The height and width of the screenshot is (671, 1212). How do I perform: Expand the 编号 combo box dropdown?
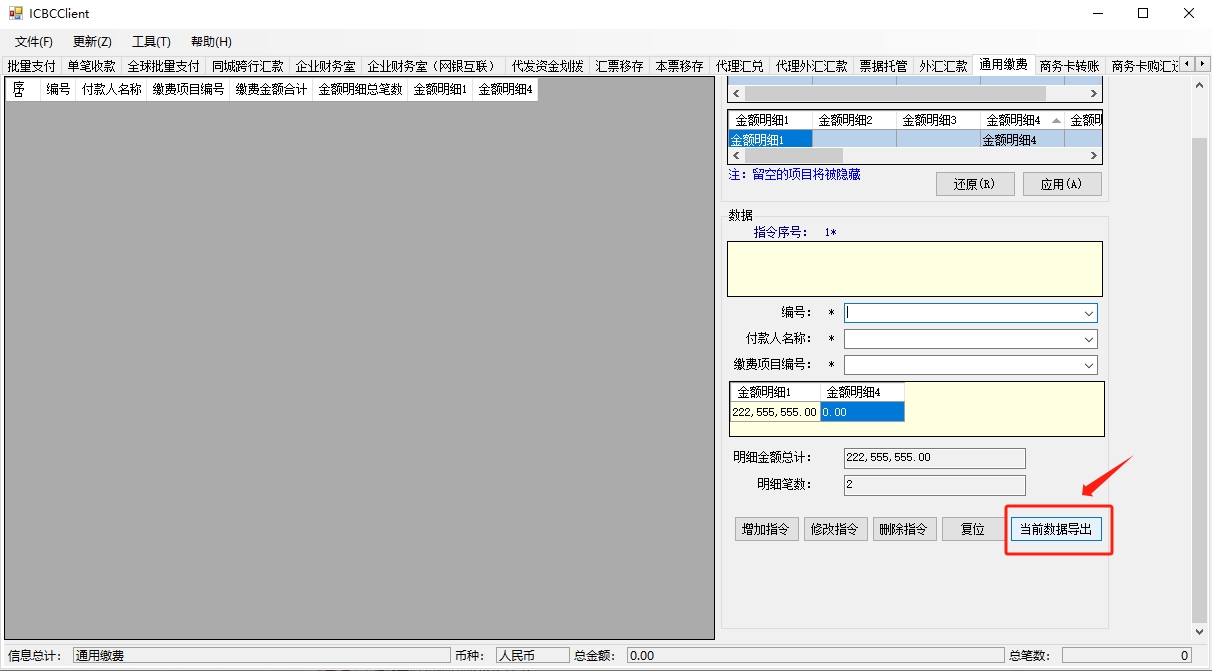tap(1088, 314)
